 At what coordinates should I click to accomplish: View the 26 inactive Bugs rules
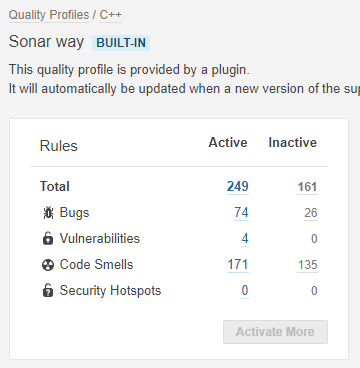coord(311,213)
